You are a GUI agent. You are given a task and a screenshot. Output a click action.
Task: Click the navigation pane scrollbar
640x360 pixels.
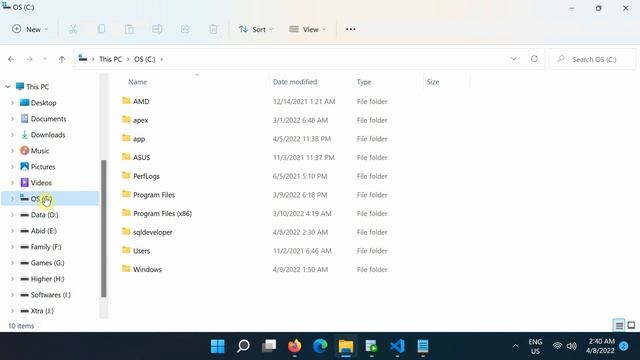[x=104, y=228]
